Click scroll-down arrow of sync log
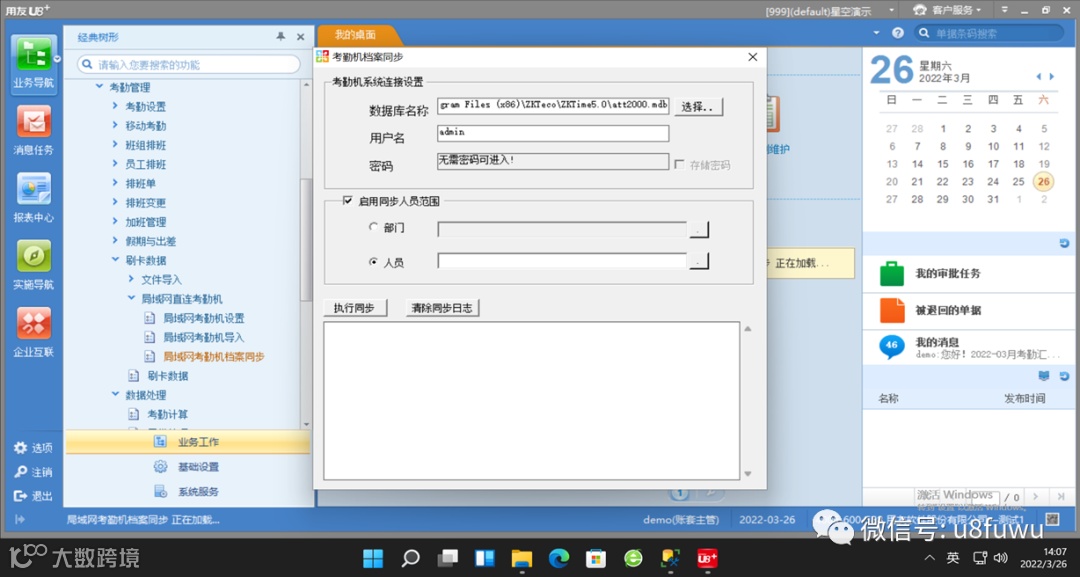 (x=748, y=474)
